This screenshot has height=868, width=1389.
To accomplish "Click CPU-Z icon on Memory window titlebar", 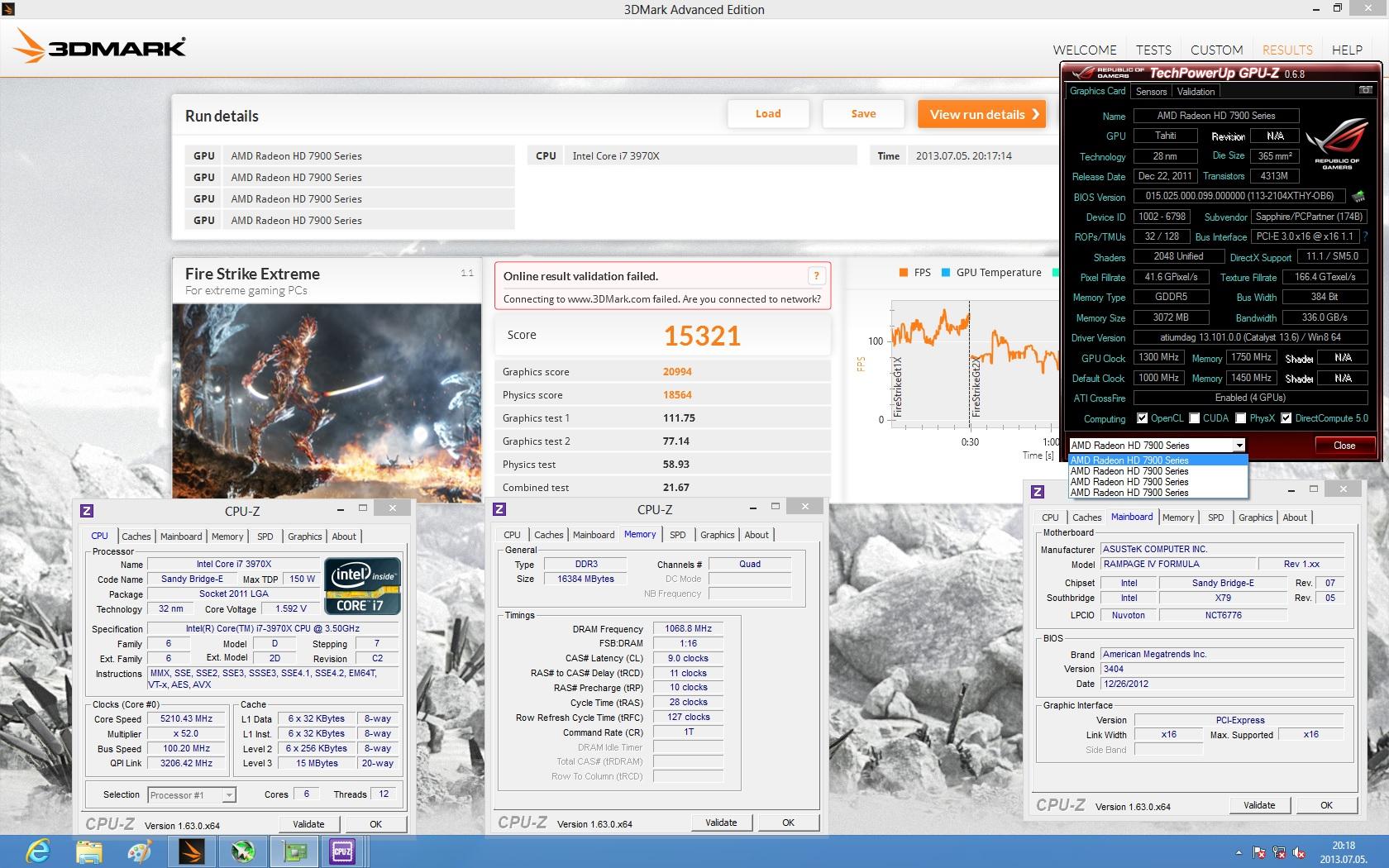I will pos(499,509).
